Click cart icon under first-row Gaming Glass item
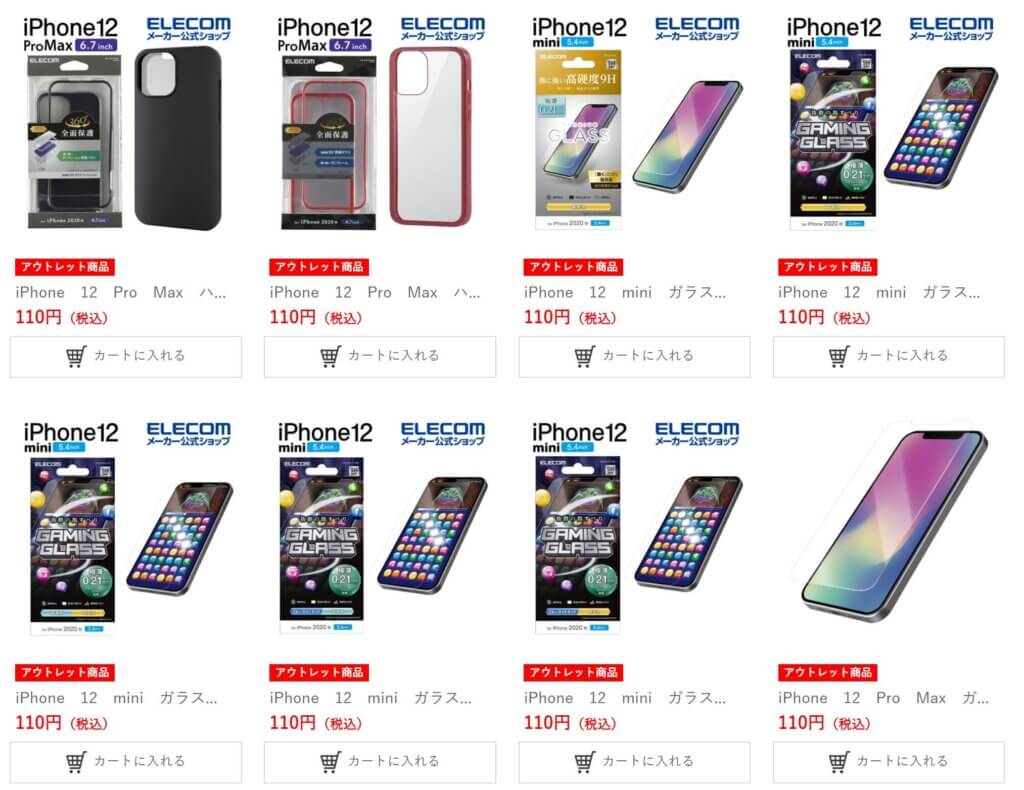Viewport: 1024px width, 790px height. 839,356
